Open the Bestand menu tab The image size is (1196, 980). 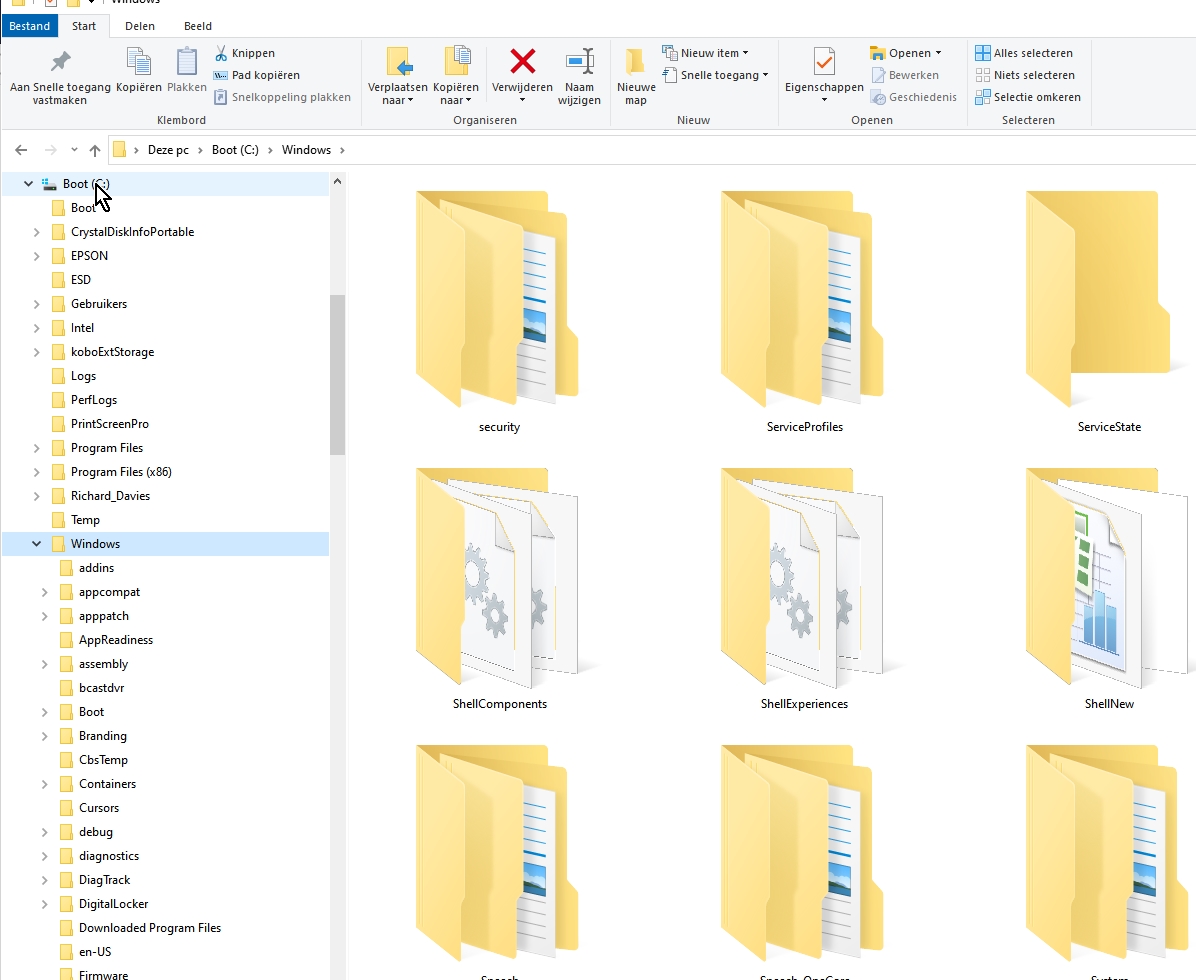29,26
